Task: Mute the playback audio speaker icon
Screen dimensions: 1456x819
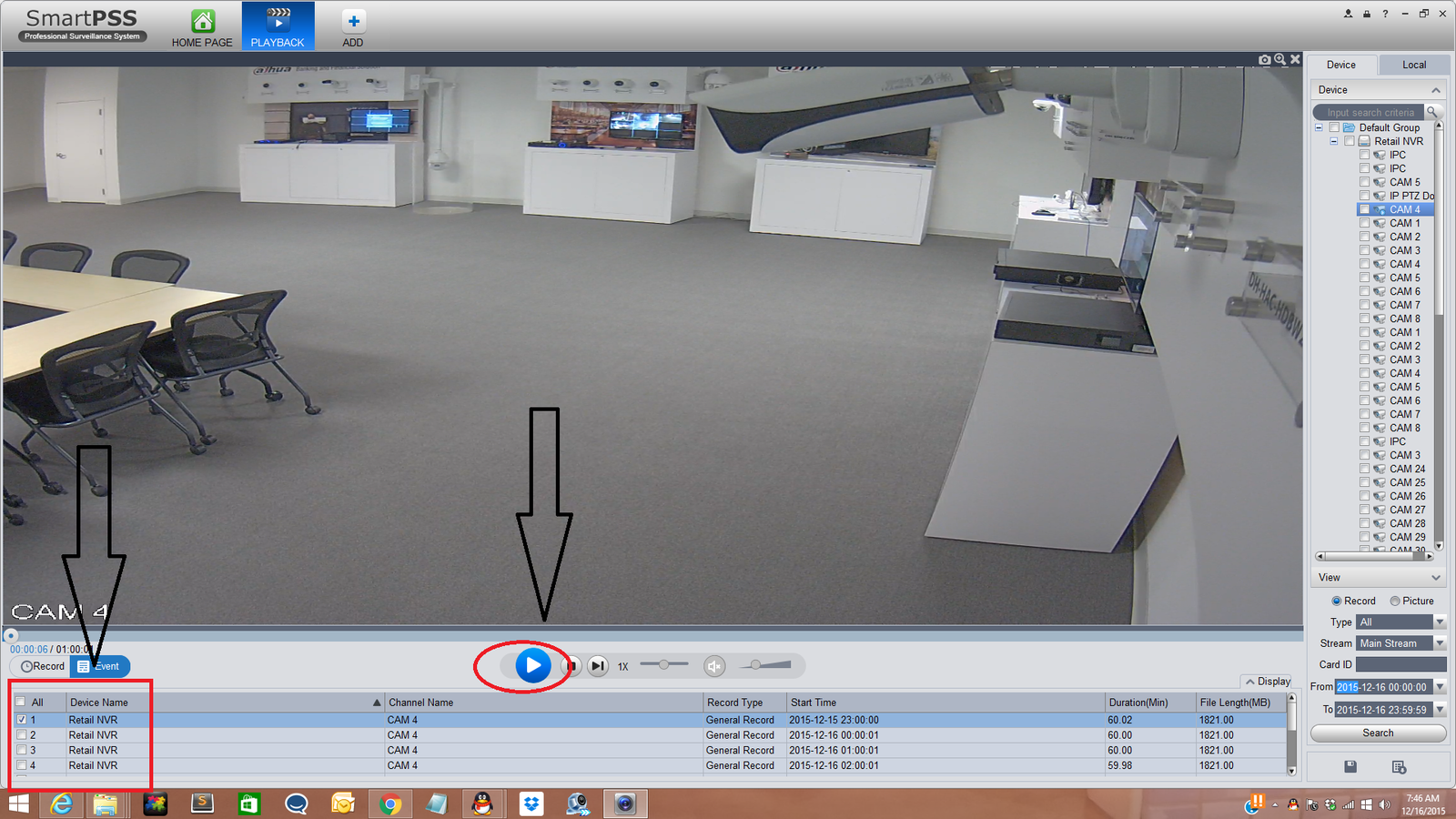Action: (x=714, y=666)
